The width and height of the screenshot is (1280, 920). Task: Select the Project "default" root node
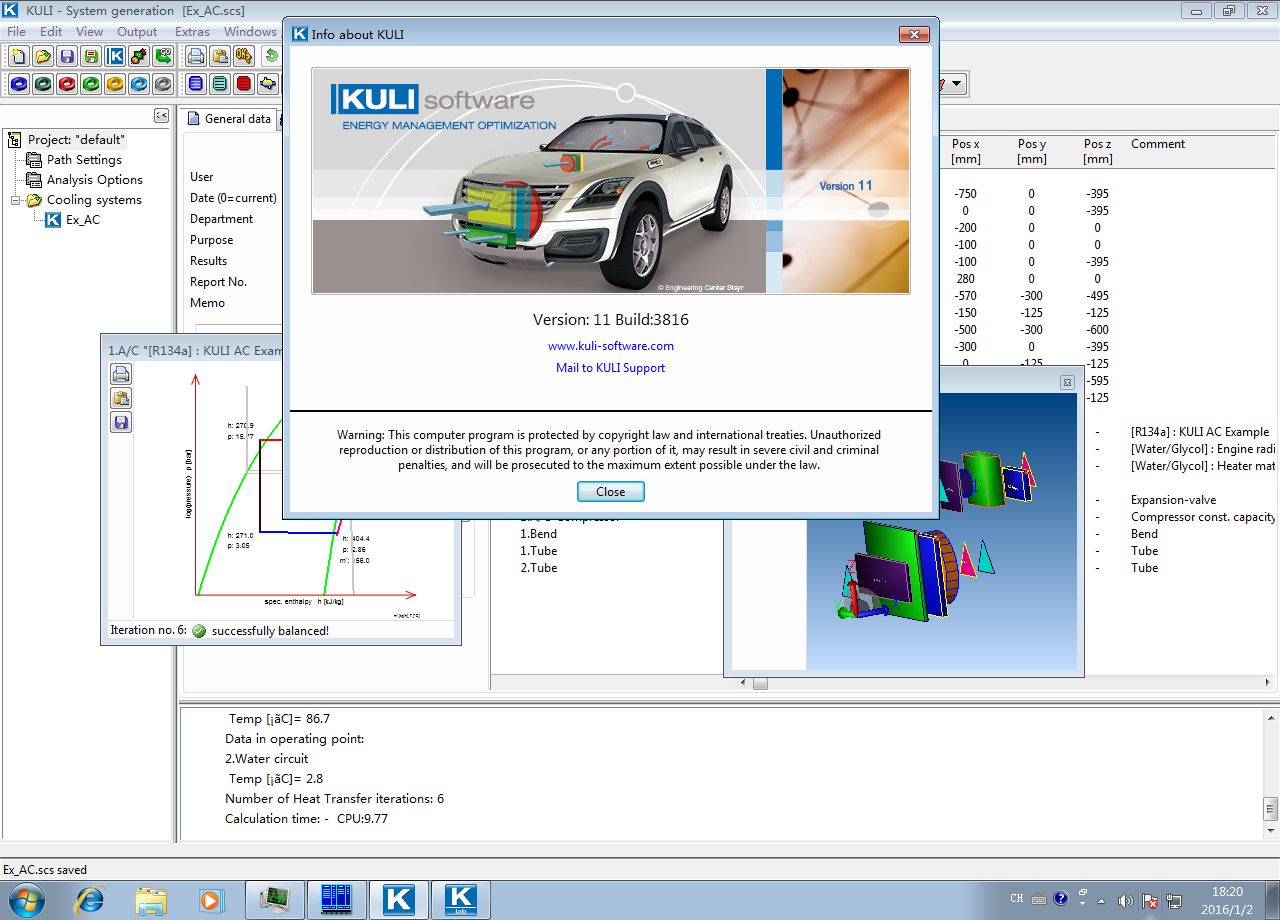coord(76,140)
